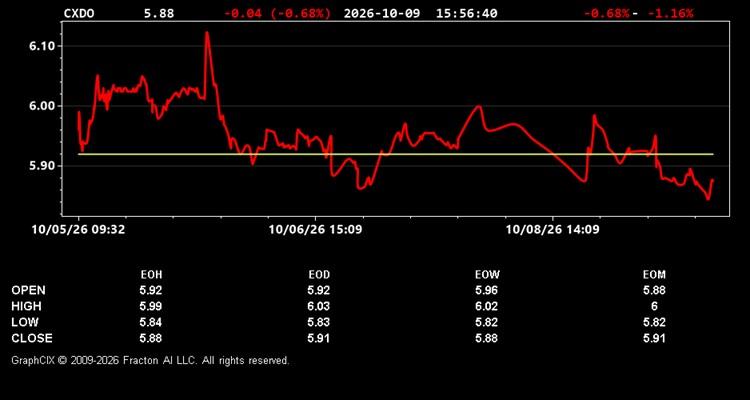This screenshot has height=400, width=750.
Task: Click the EOM OPEN value 5.88
Action: tap(654, 290)
